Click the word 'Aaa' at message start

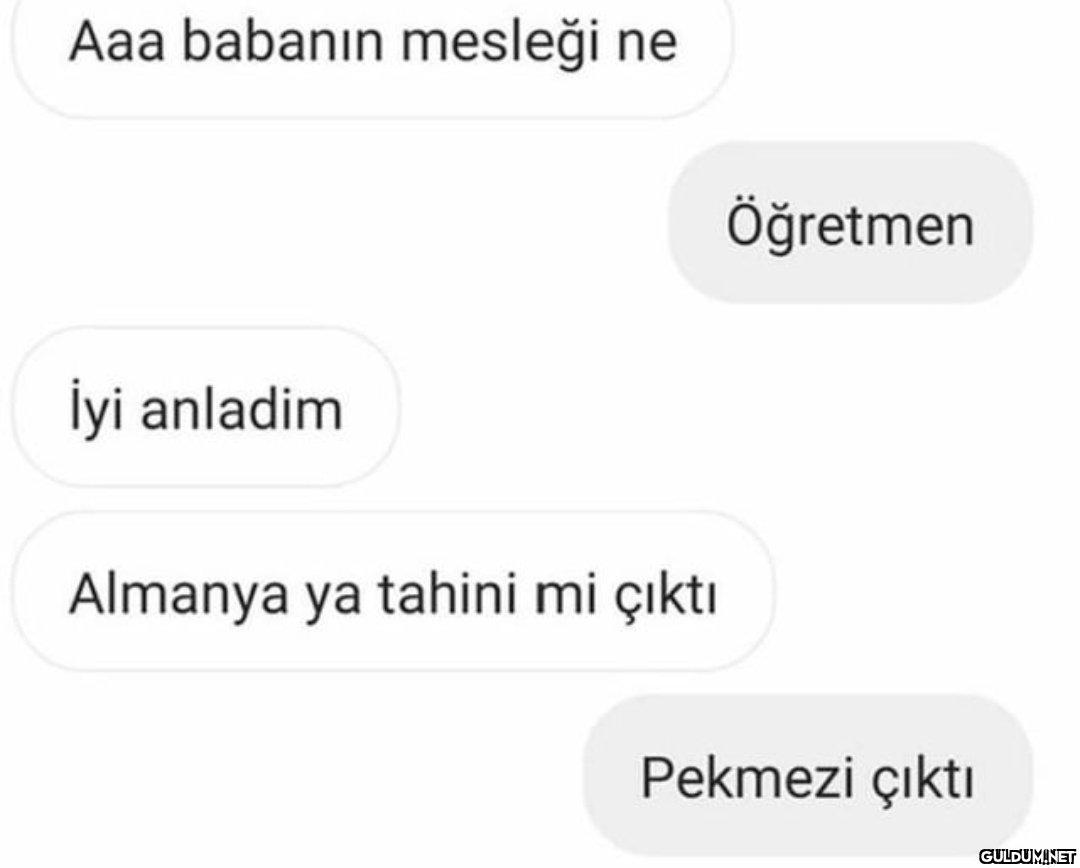(116, 43)
